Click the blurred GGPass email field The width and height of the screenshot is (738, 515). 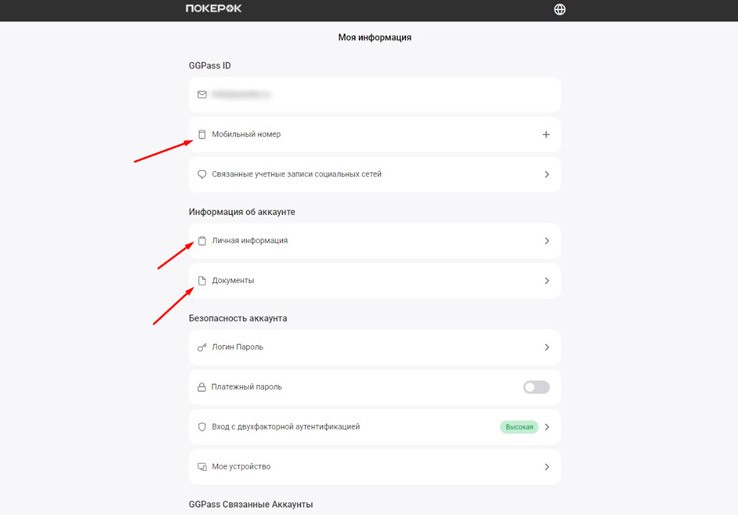click(x=375, y=95)
